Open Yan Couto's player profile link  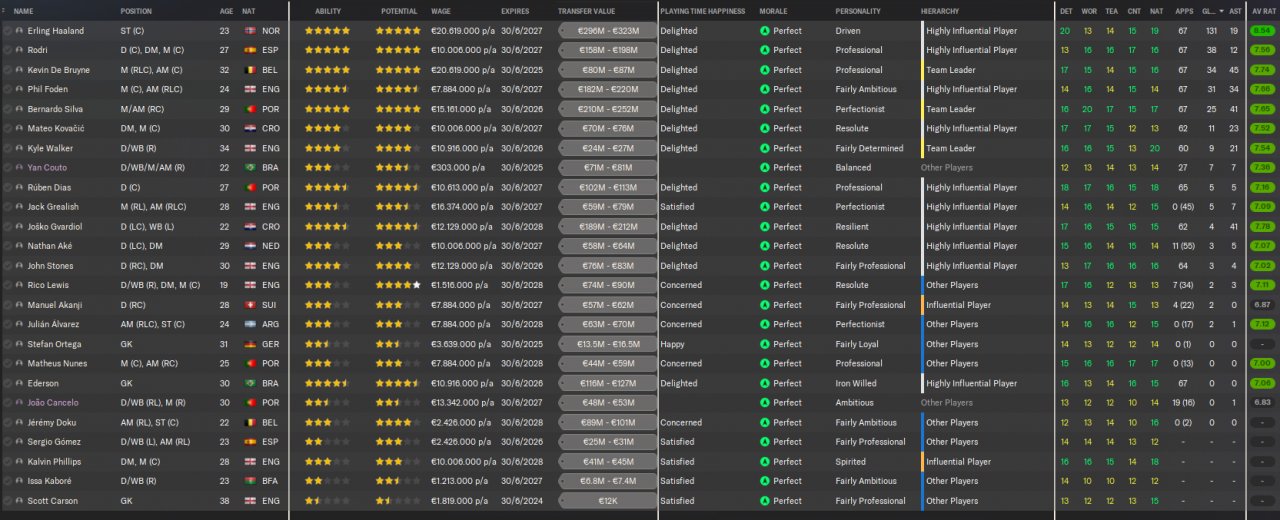click(47, 168)
